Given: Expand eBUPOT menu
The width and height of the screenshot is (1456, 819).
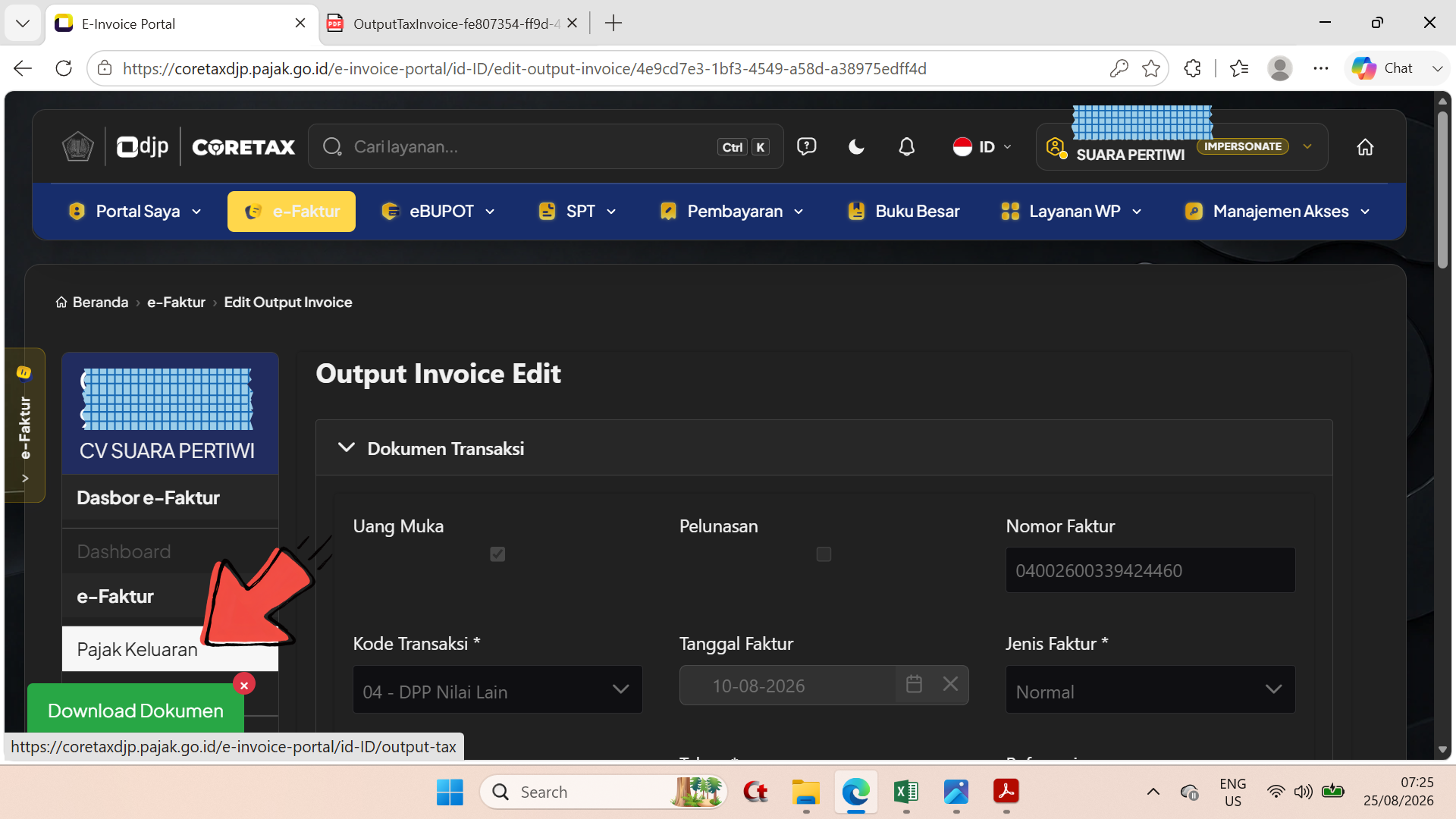Looking at the screenshot, I should 438,212.
